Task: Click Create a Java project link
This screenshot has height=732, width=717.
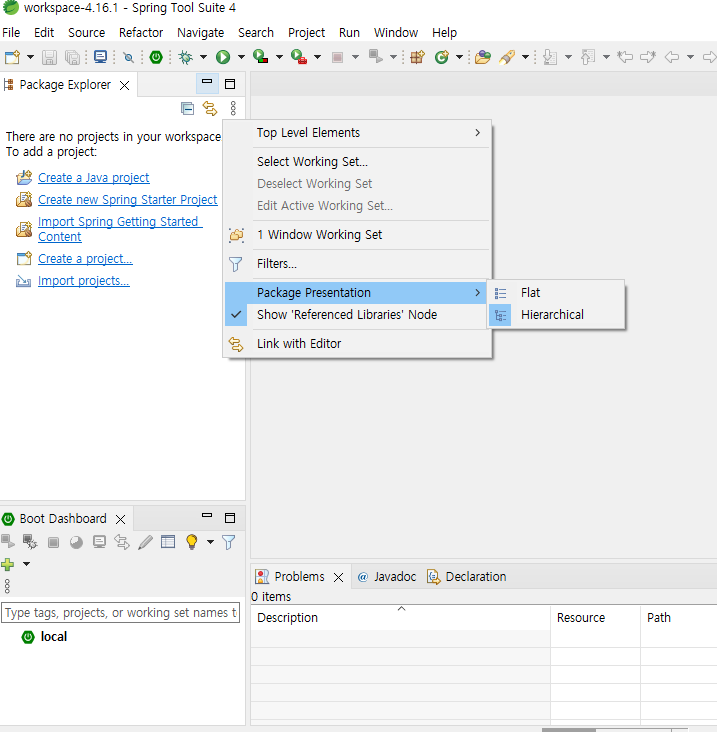Action: point(93,178)
